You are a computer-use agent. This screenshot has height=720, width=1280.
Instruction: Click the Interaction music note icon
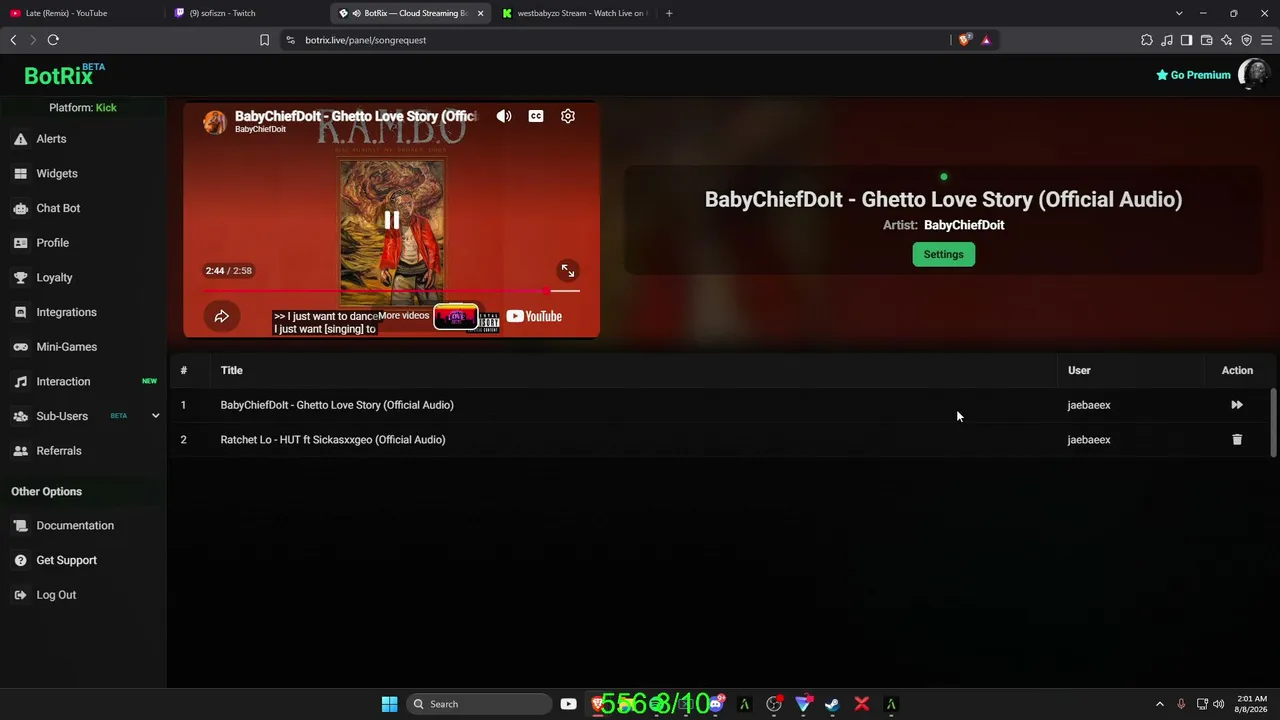(20, 382)
